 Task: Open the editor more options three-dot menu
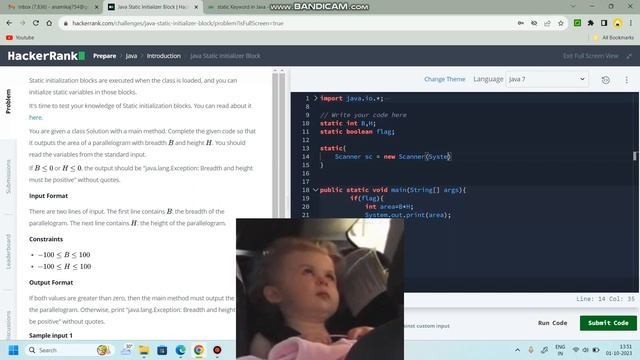(627, 80)
